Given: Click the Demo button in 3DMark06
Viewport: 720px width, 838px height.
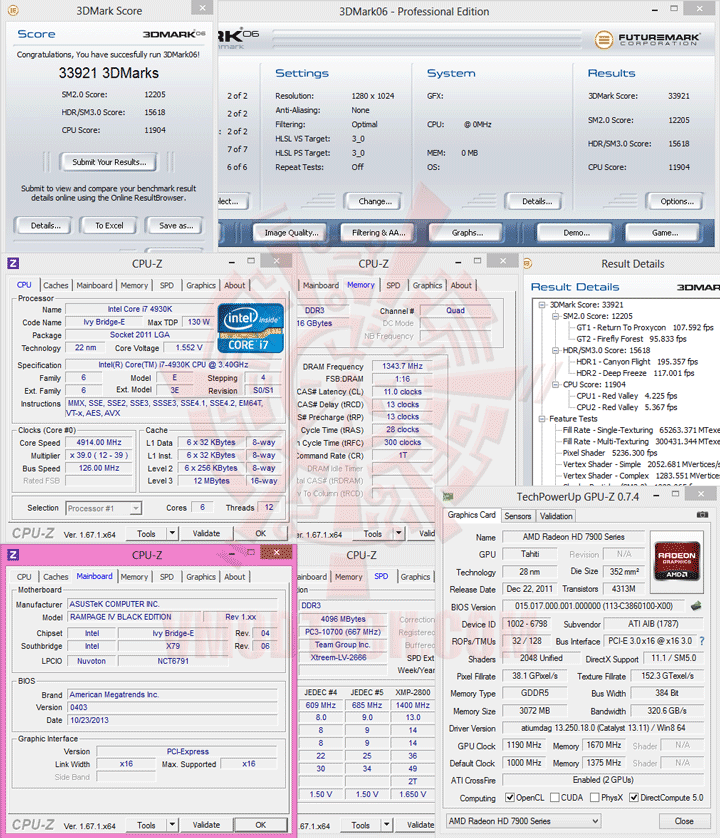Looking at the screenshot, I should 576,232.
